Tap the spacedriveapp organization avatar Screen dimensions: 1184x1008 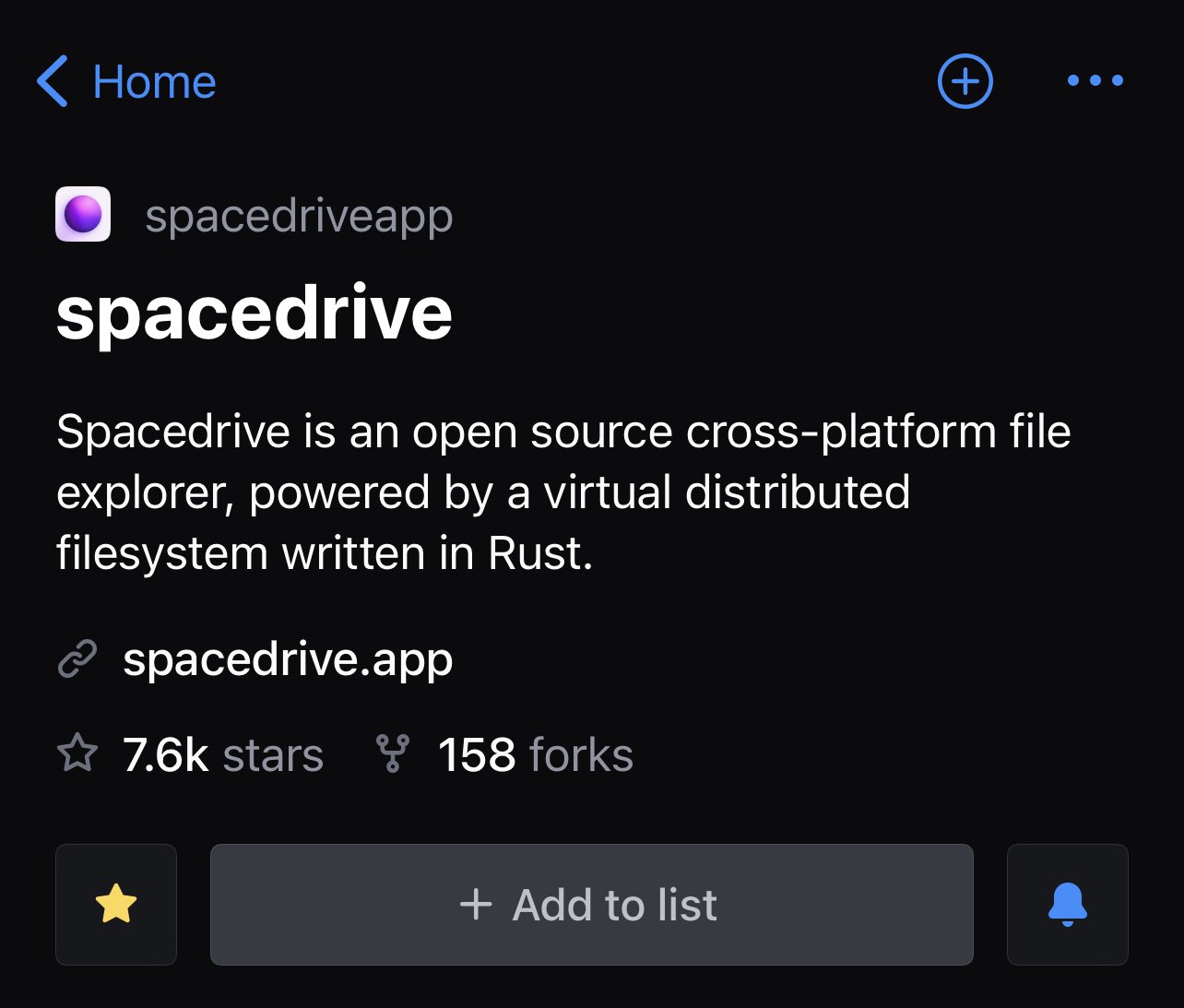(82, 214)
